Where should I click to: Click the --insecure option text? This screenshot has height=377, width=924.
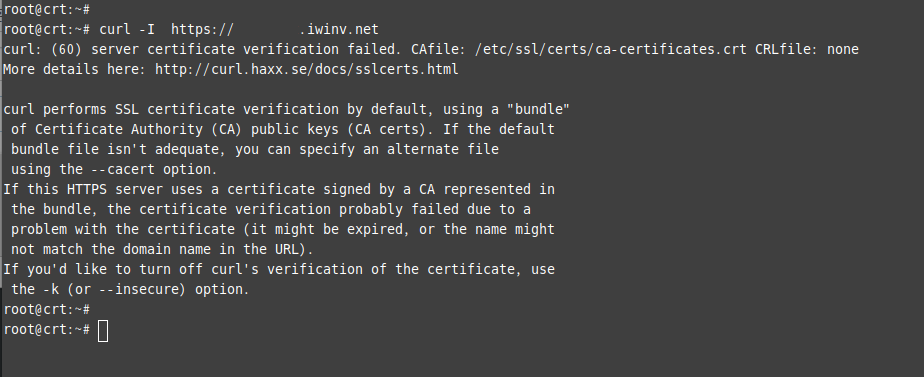click(x=138, y=290)
